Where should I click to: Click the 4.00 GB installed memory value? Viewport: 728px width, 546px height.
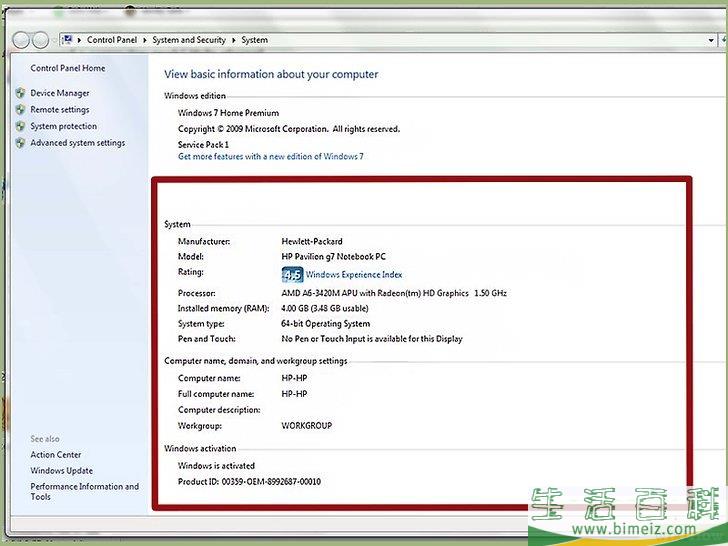(325, 308)
